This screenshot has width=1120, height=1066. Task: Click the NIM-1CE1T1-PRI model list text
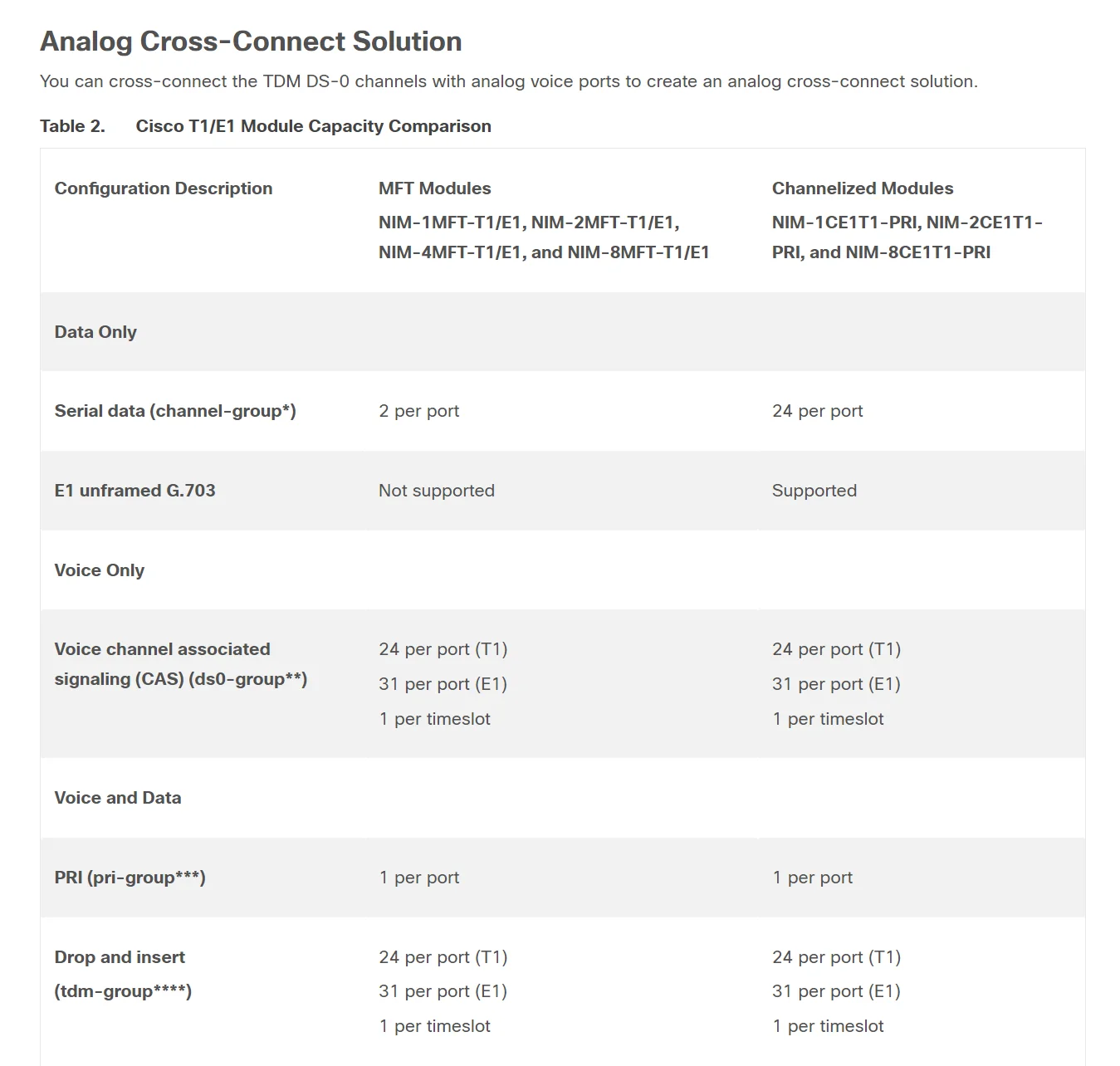tap(907, 237)
